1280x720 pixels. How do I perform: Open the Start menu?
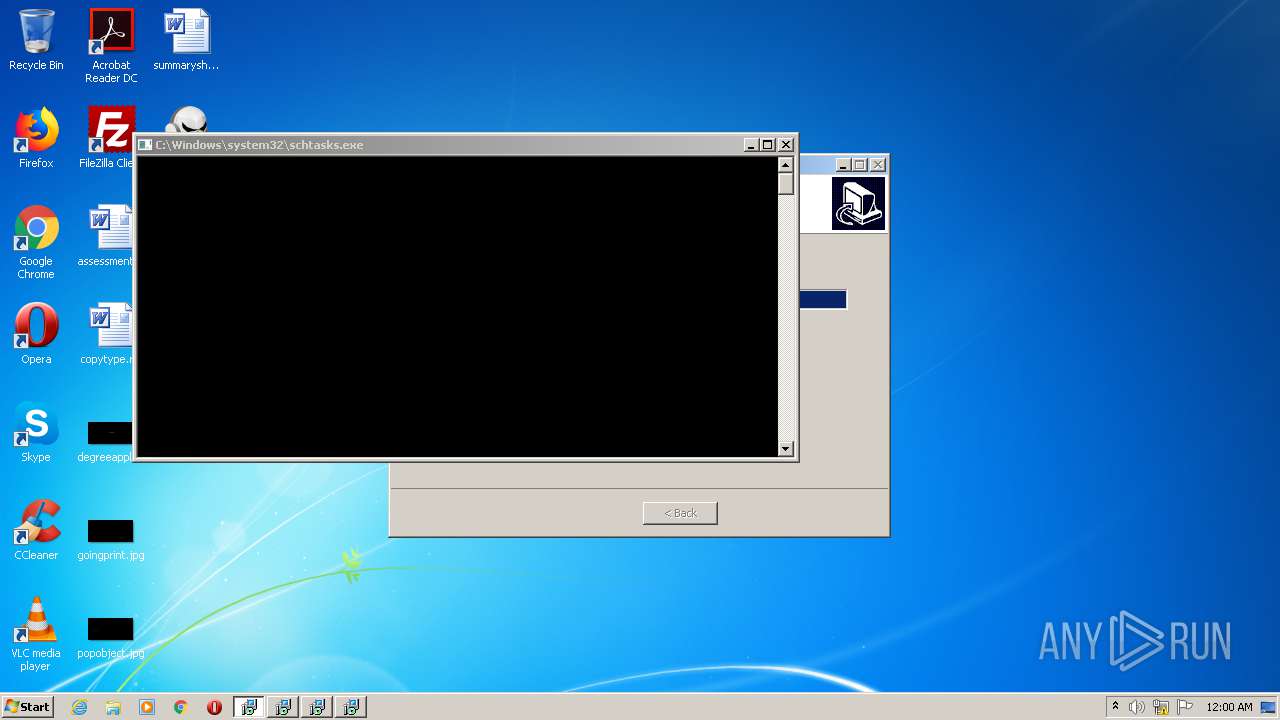tap(27, 706)
